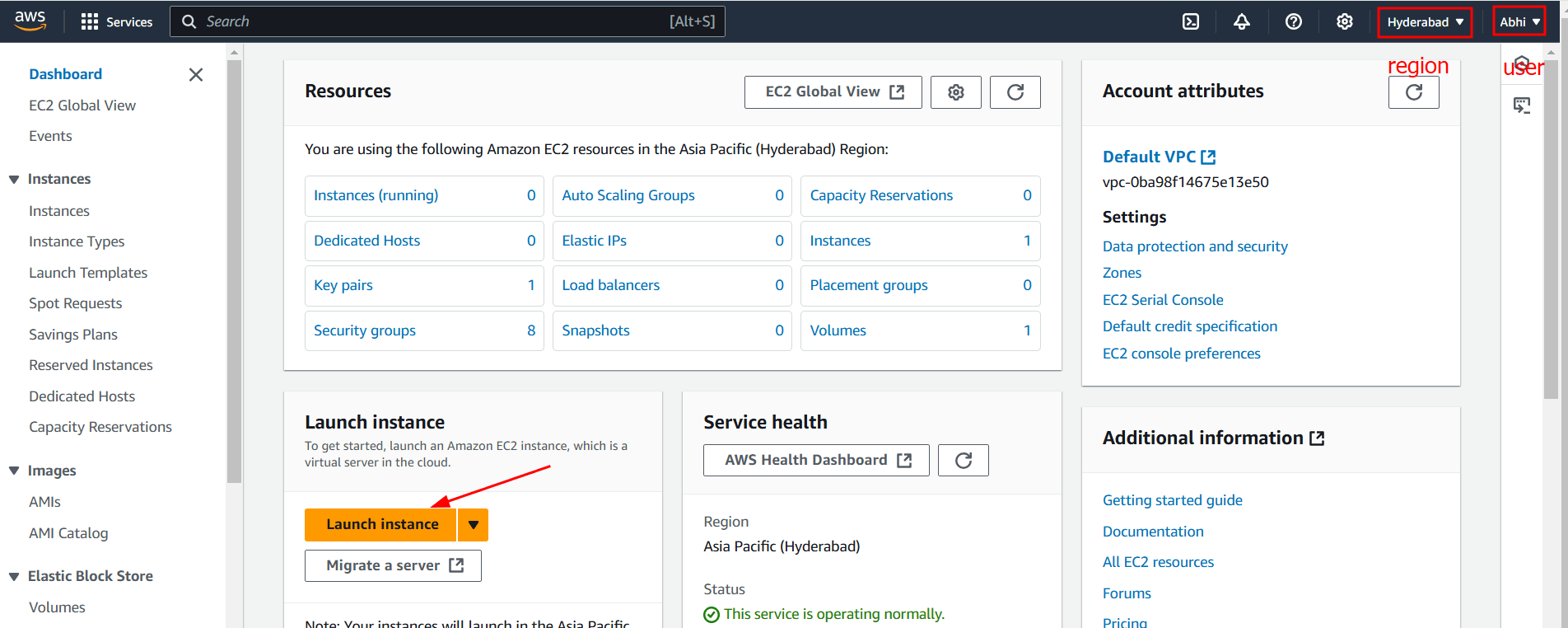The width and height of the screenshot is (1568, 628).
Task: Click the Default VPC external link icon
Action: click(x=1208, y=157)
